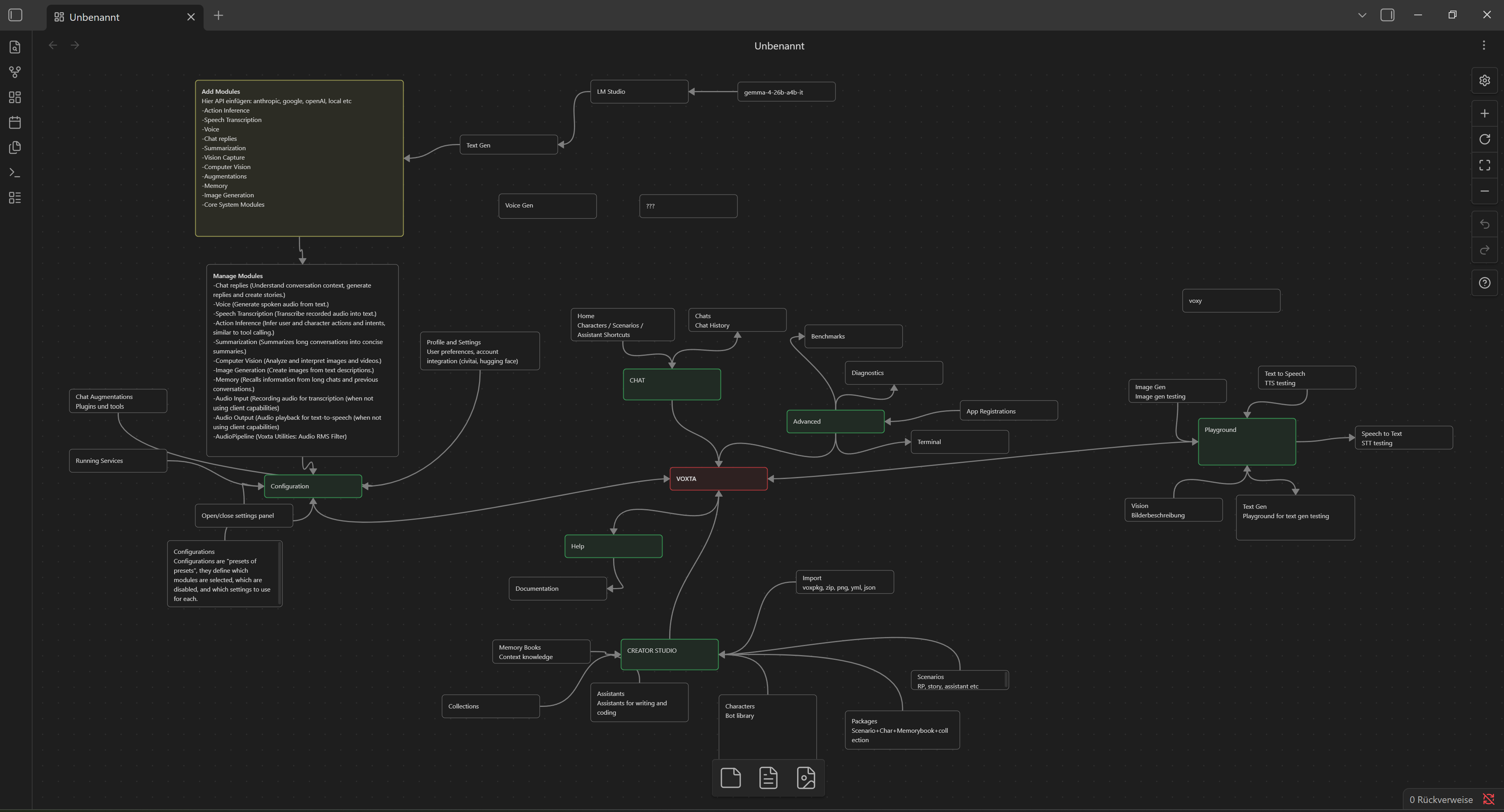
Task: Toggle the left sidebar
Action: pos(16,15)
